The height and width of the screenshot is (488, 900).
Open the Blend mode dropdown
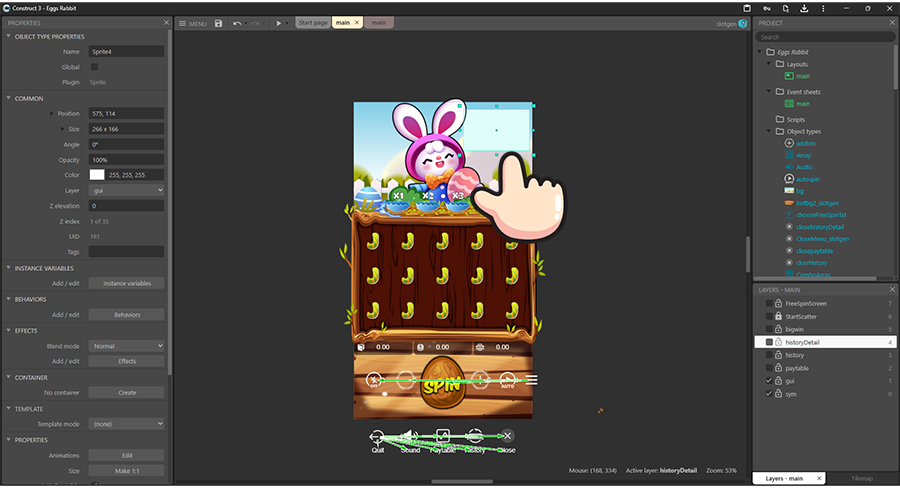127,346
